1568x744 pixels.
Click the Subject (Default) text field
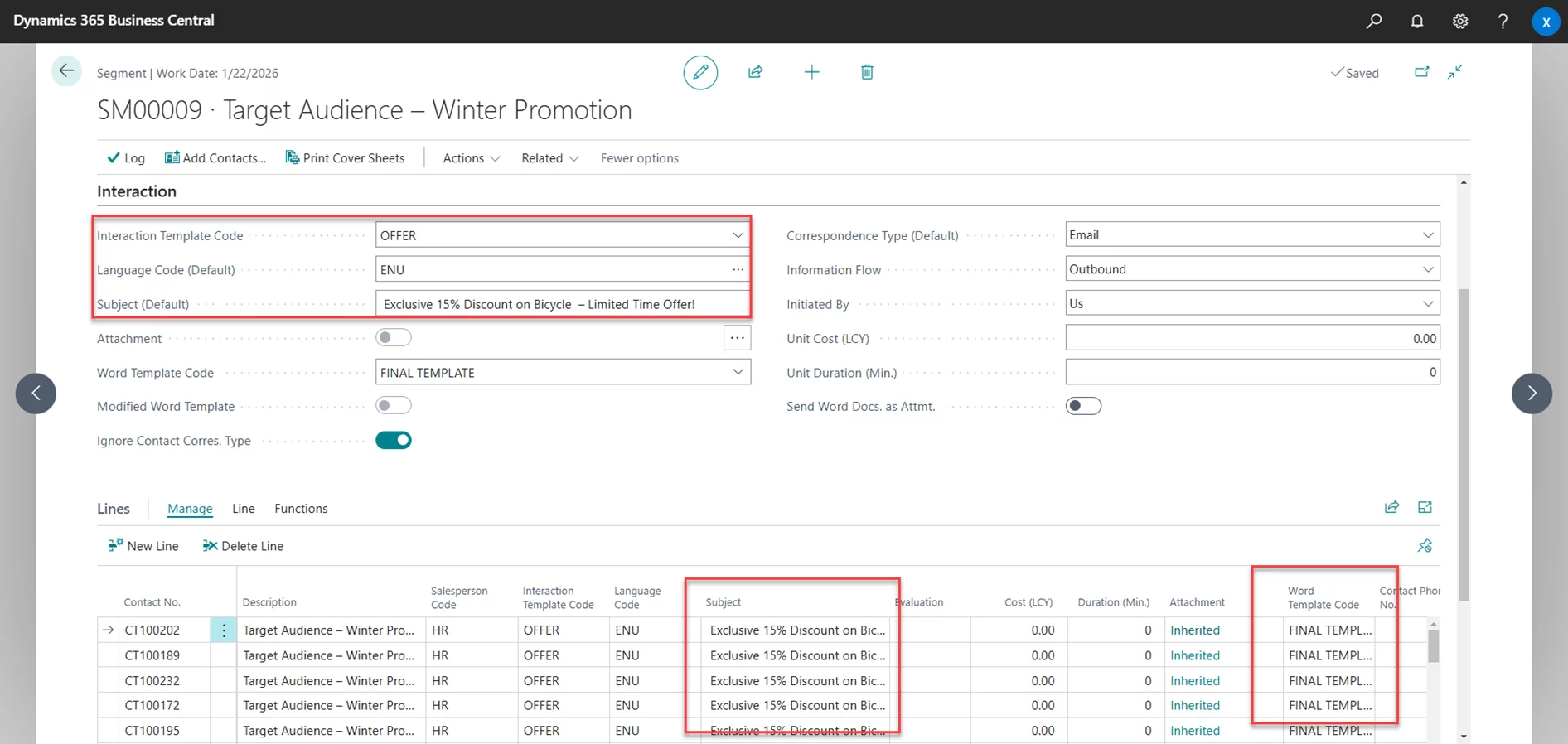click(x=562, y=304)
